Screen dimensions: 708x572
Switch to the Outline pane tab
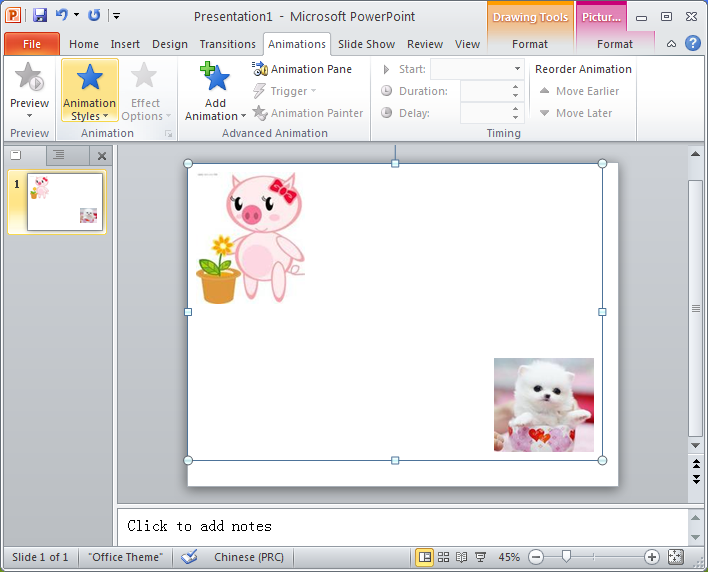pos(59,155)
